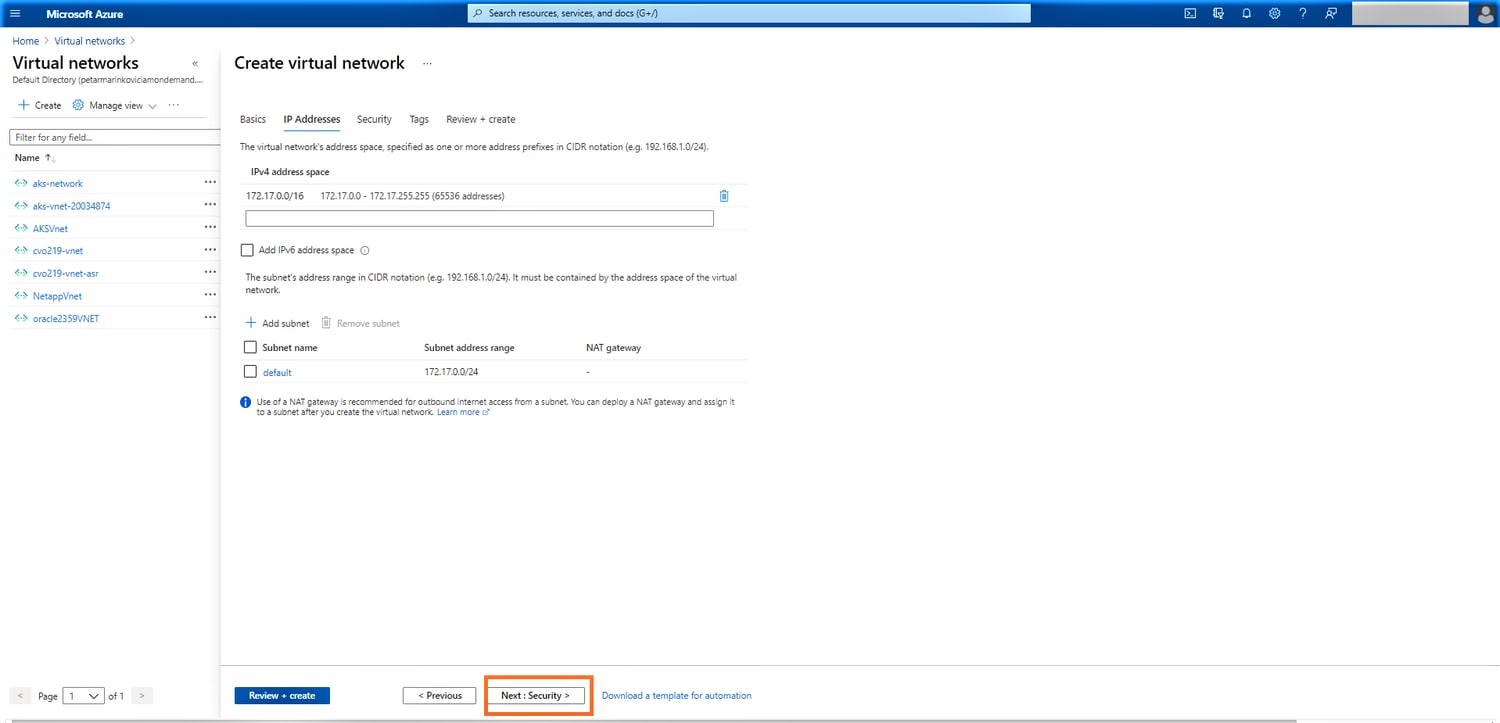The height and width of the screenshot is (723, 1500).
Task: Check the default subnet checkbox
Action: [250, 372]
